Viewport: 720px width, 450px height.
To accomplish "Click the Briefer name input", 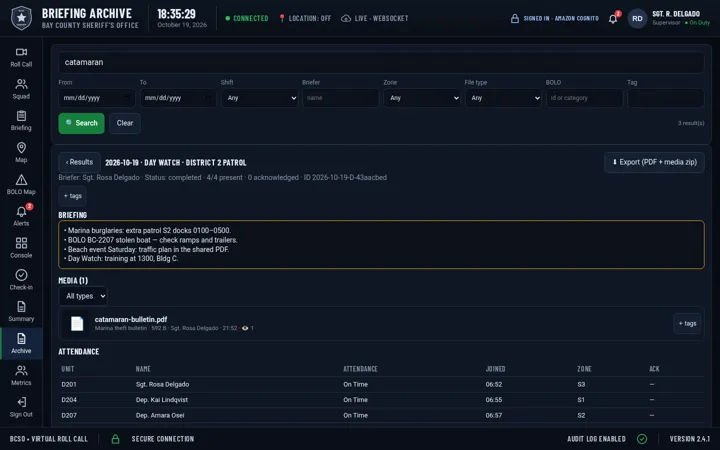I will (x=341, y=98).
